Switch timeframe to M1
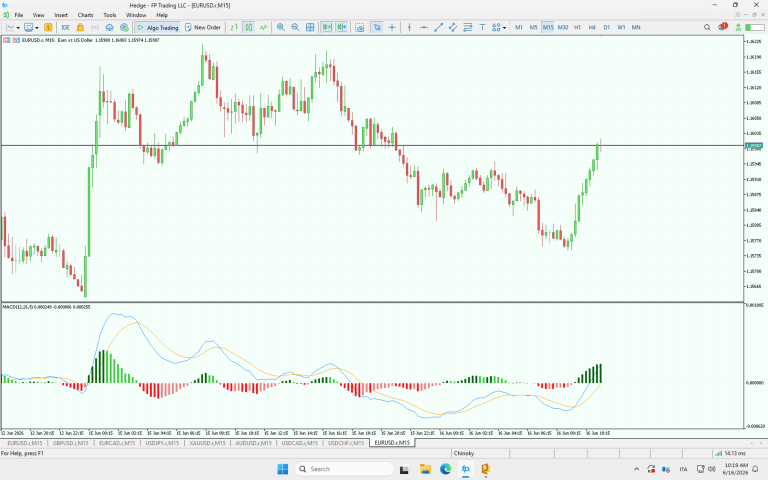The height and width of the screenshot is (480, 768). 519,27
